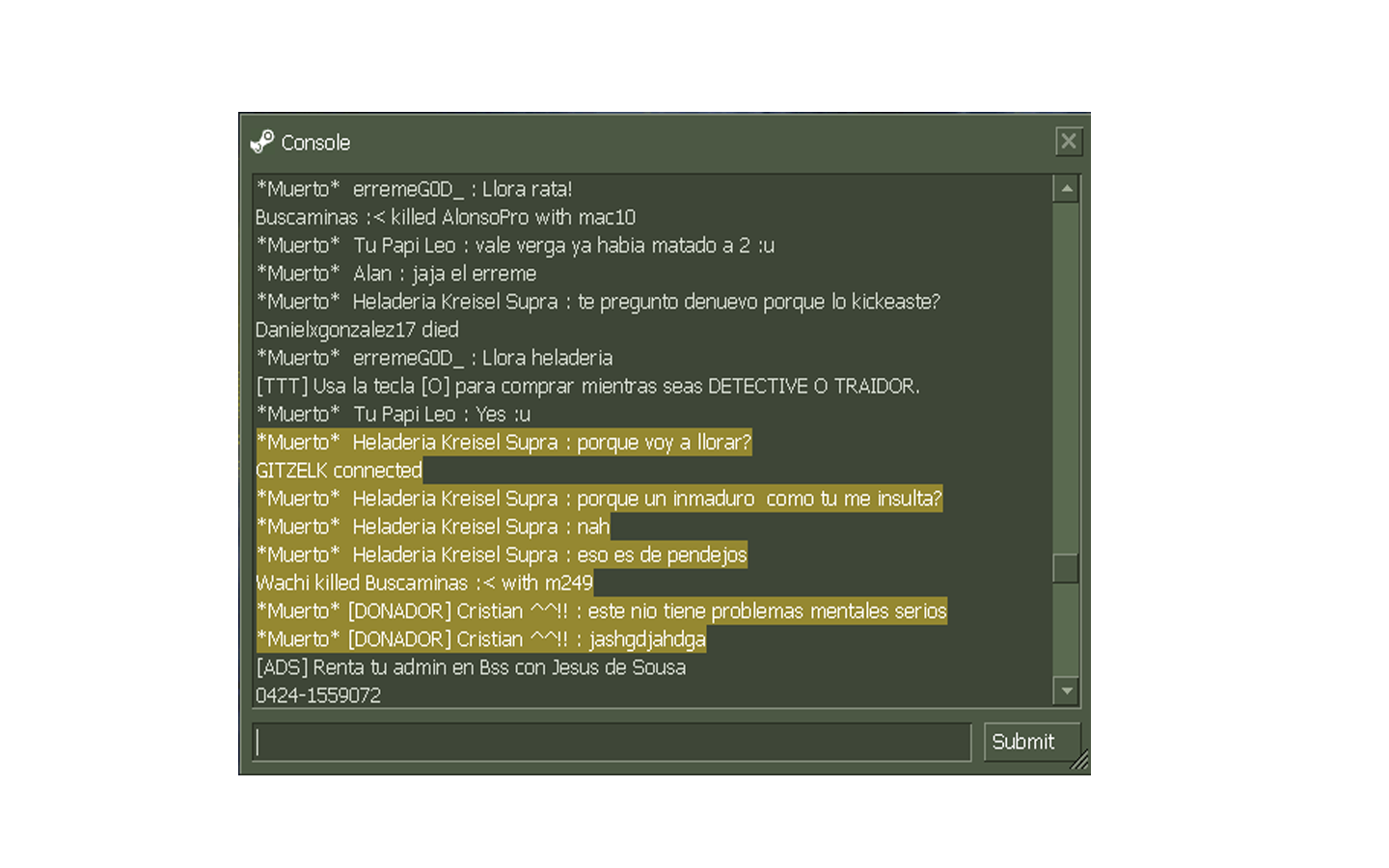Click highlighted 'porque voy a llorar?' line
Viewport: 1389px width, 868px height.
coord(504,442)
